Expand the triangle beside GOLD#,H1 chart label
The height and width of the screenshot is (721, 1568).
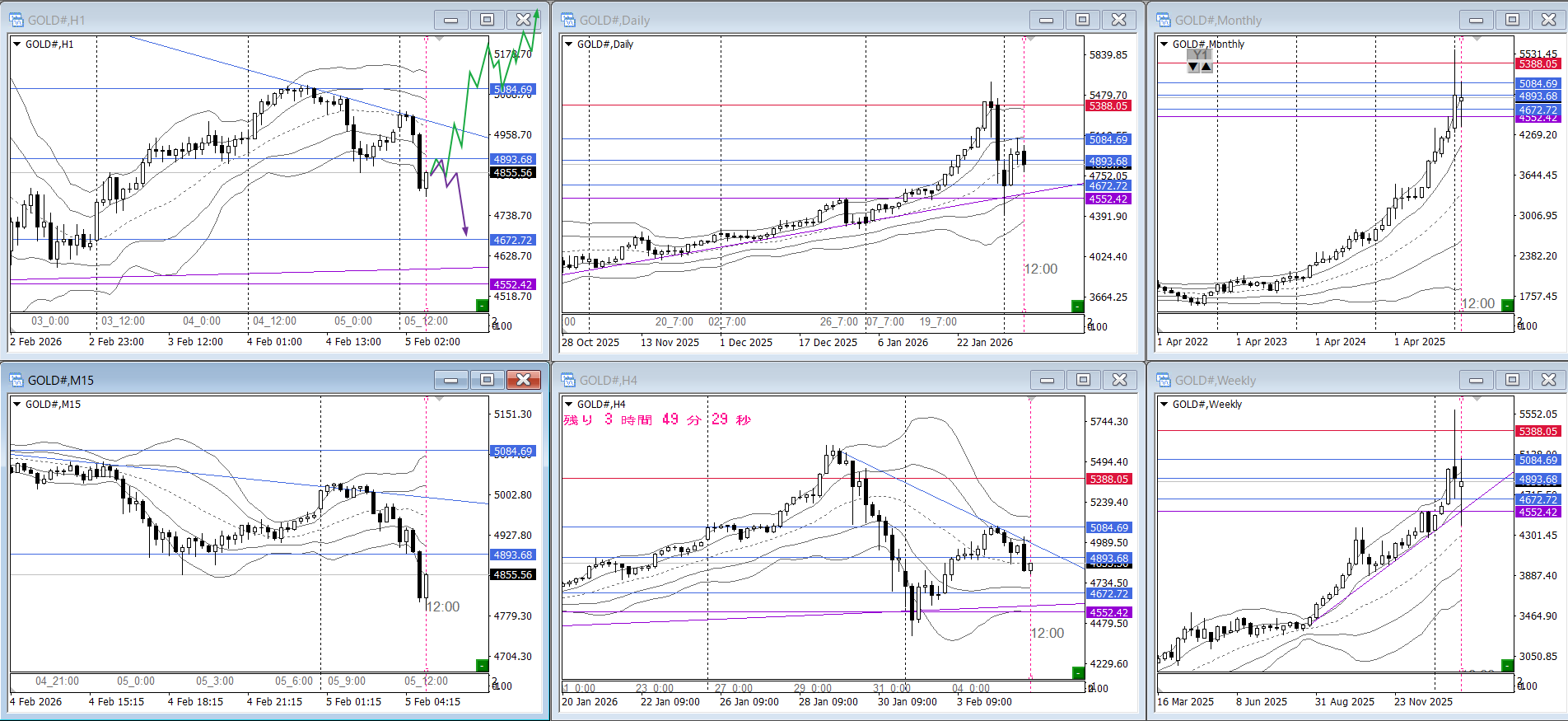coord(16,44)
